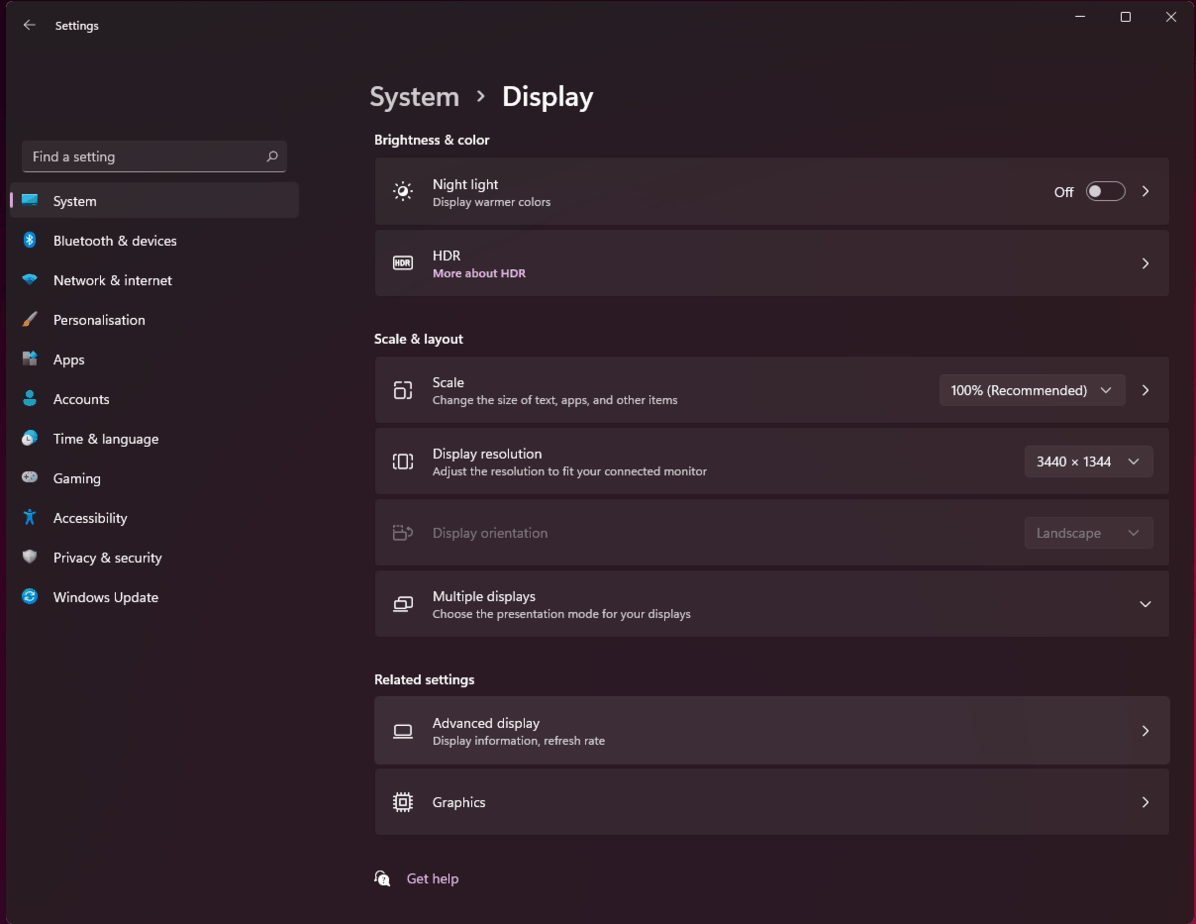Viewport: 1196px width, 924px height.
Task: Click the Get help link
Action: click(x=432, y=878)
